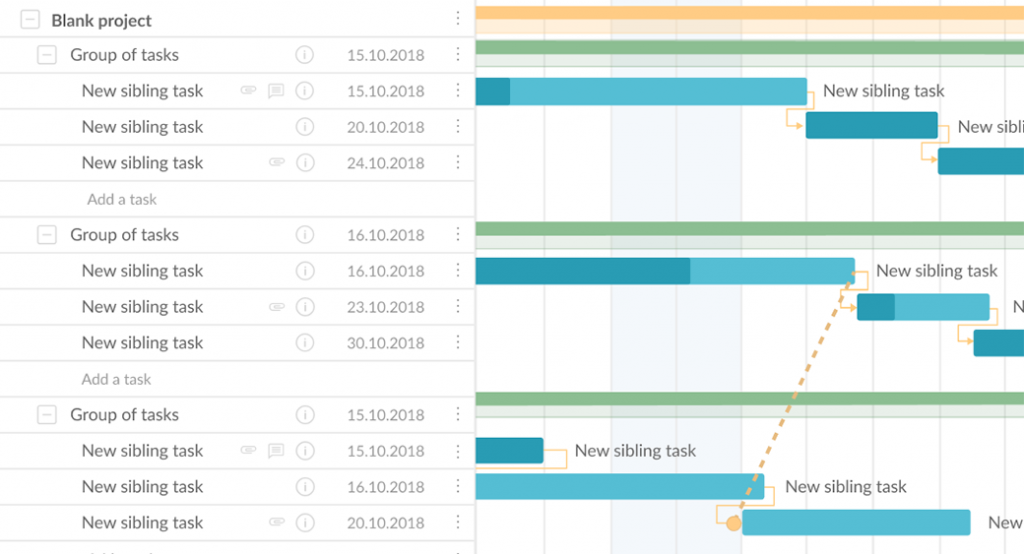Click the 30.10.2018 start date field
The width and height of the screenshot is (1024, 554).
click(x=385, y=343)
